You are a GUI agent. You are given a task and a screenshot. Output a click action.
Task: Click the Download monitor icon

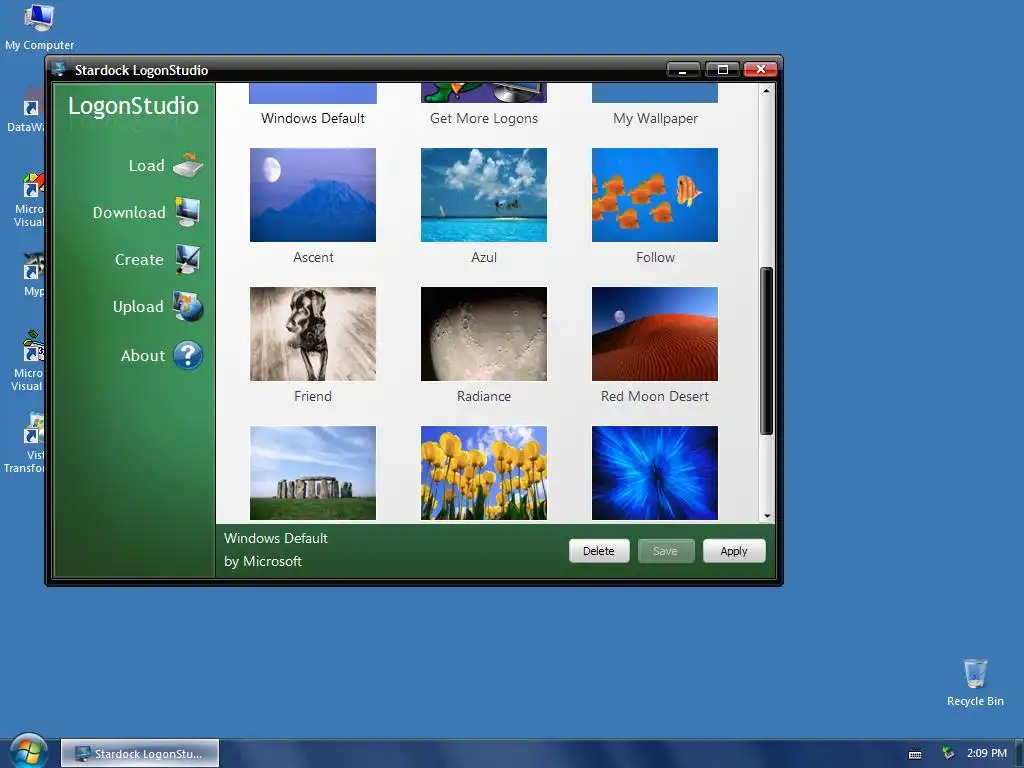pyautogui.click(x=188, y=212)
